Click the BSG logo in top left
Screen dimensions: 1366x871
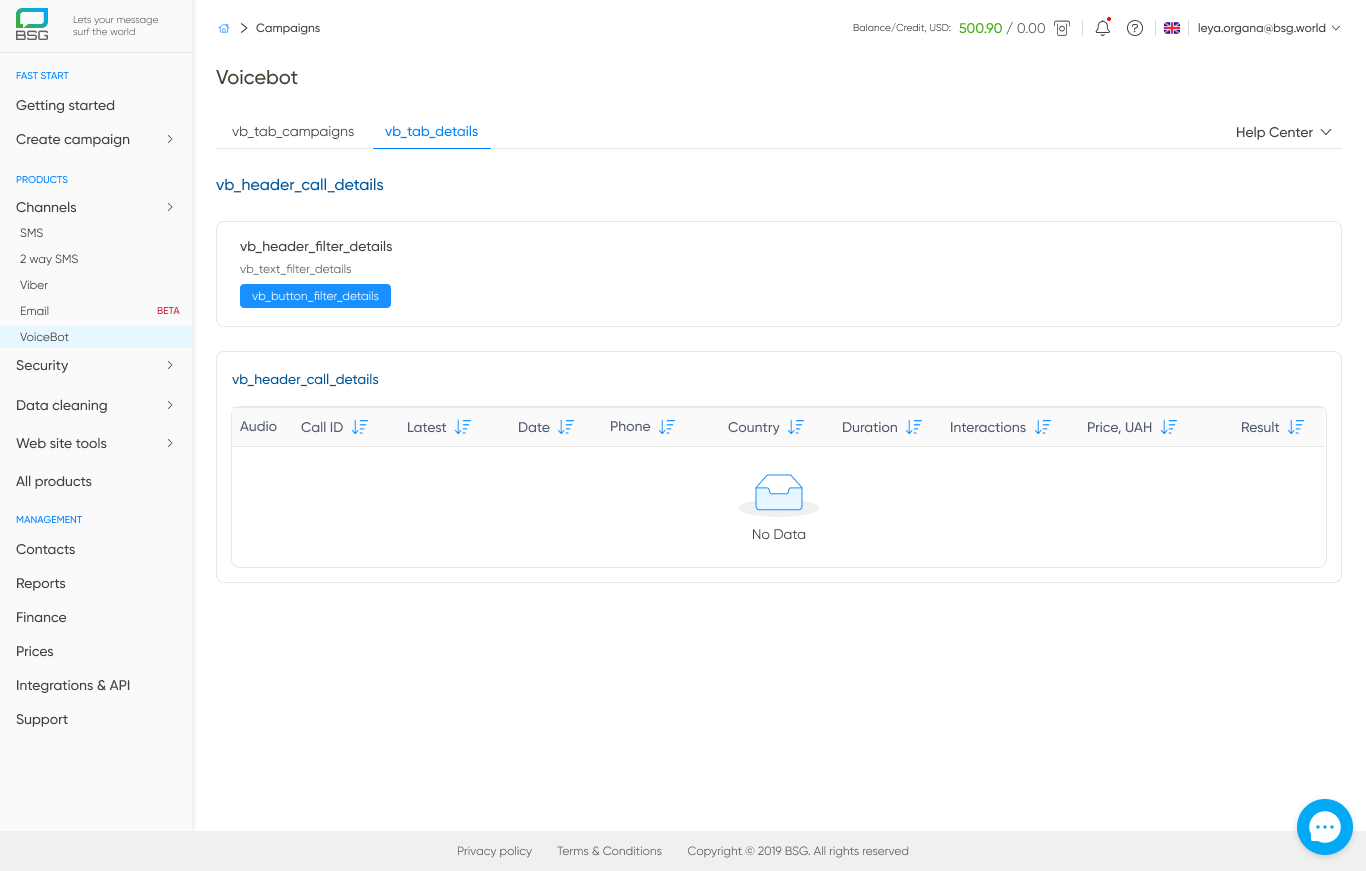click(31, 24)
